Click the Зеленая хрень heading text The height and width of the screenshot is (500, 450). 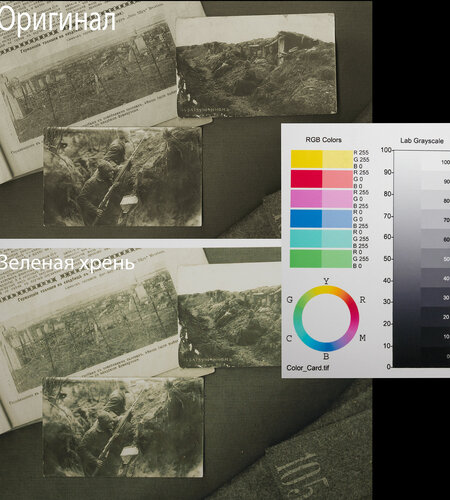click(67, 263)
